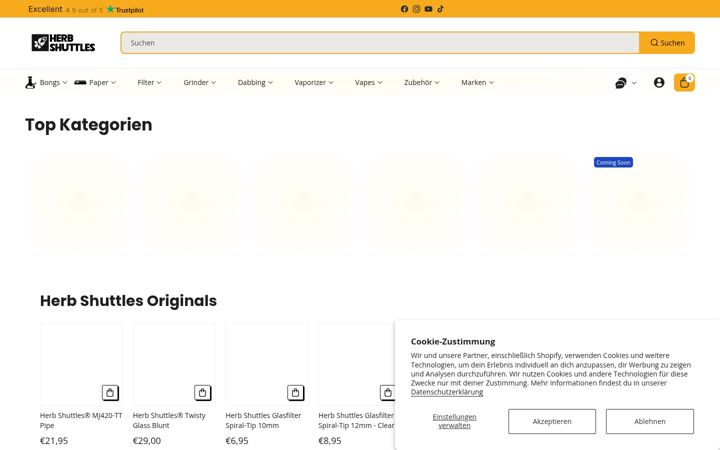Expand the Zubehör menu
This screenshot has height=450, width=720.
[422, 82]
